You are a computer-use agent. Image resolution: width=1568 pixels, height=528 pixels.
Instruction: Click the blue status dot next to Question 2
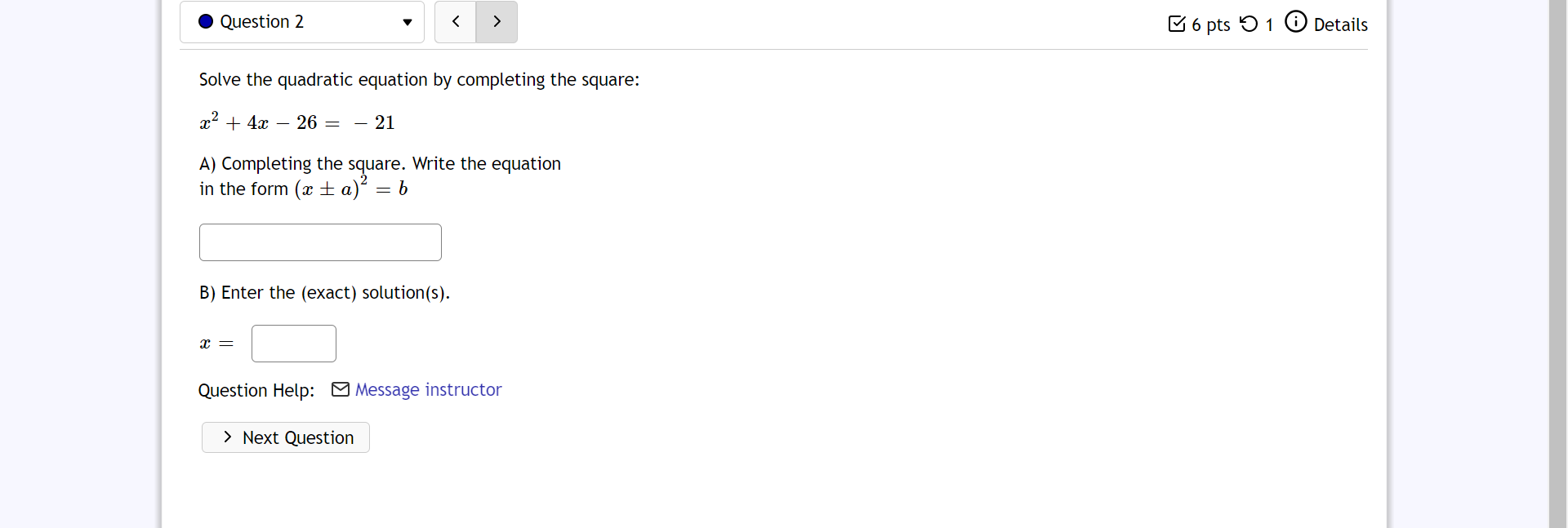coord(207,22)
